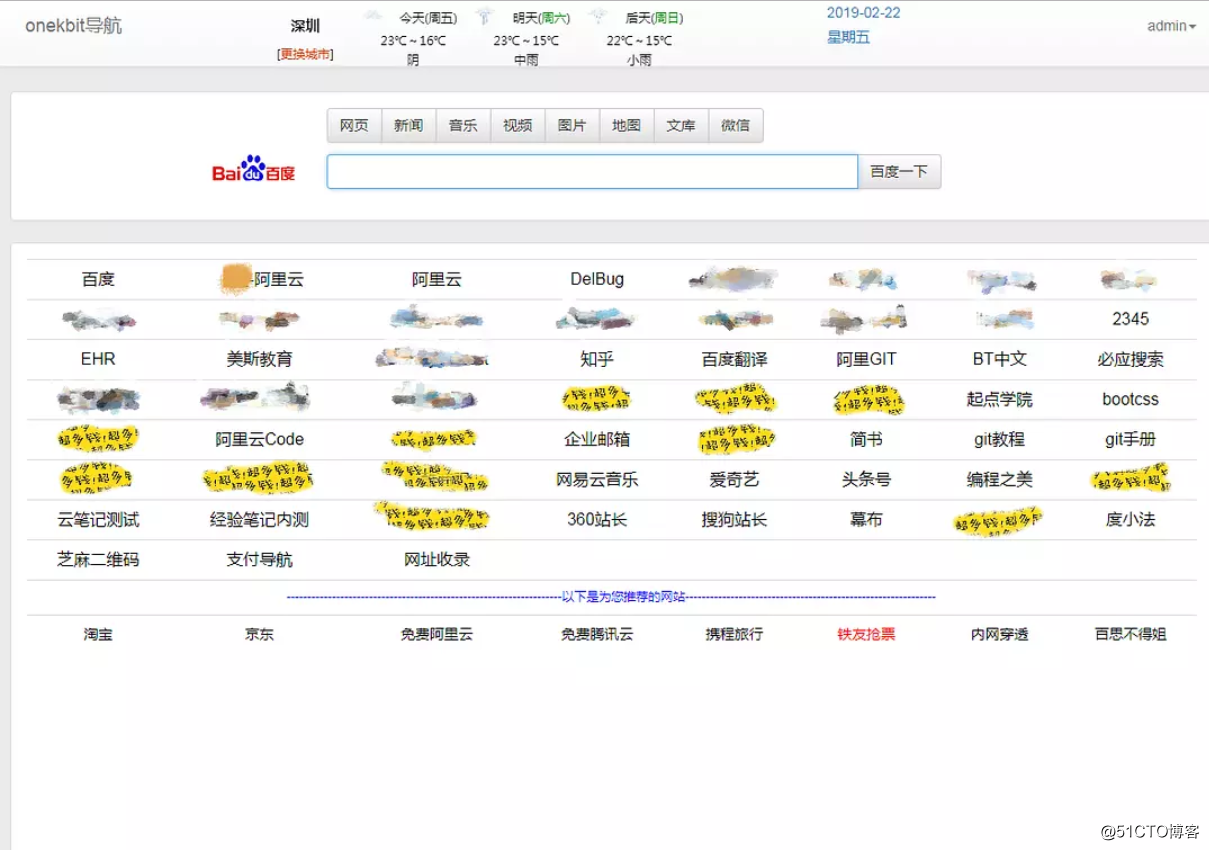This screenshot has height=850, width=1209.
Task: Open the 搜狗站长 link
Action: [734, 519]
